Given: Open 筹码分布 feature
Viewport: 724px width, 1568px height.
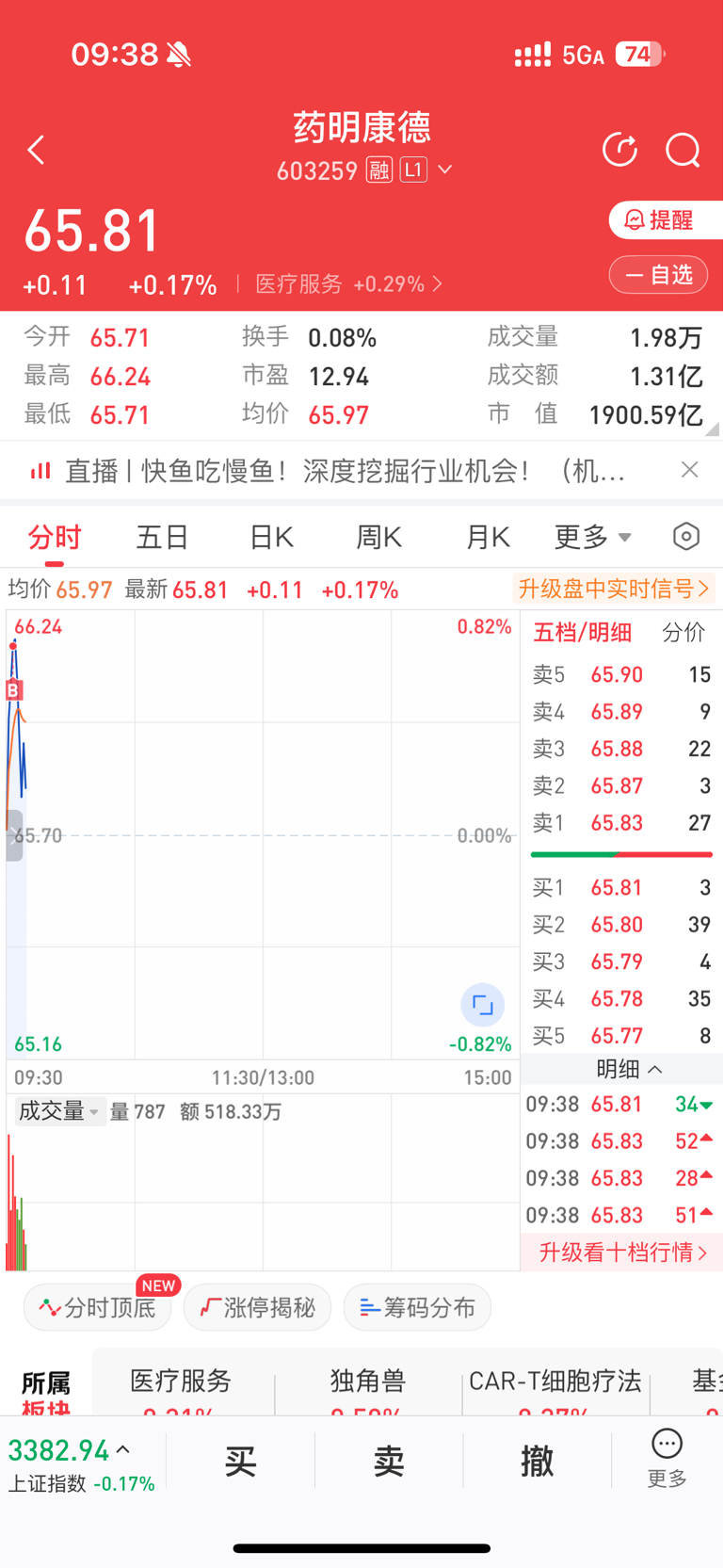Looking at the screenshot, I should click(417, 1307).
